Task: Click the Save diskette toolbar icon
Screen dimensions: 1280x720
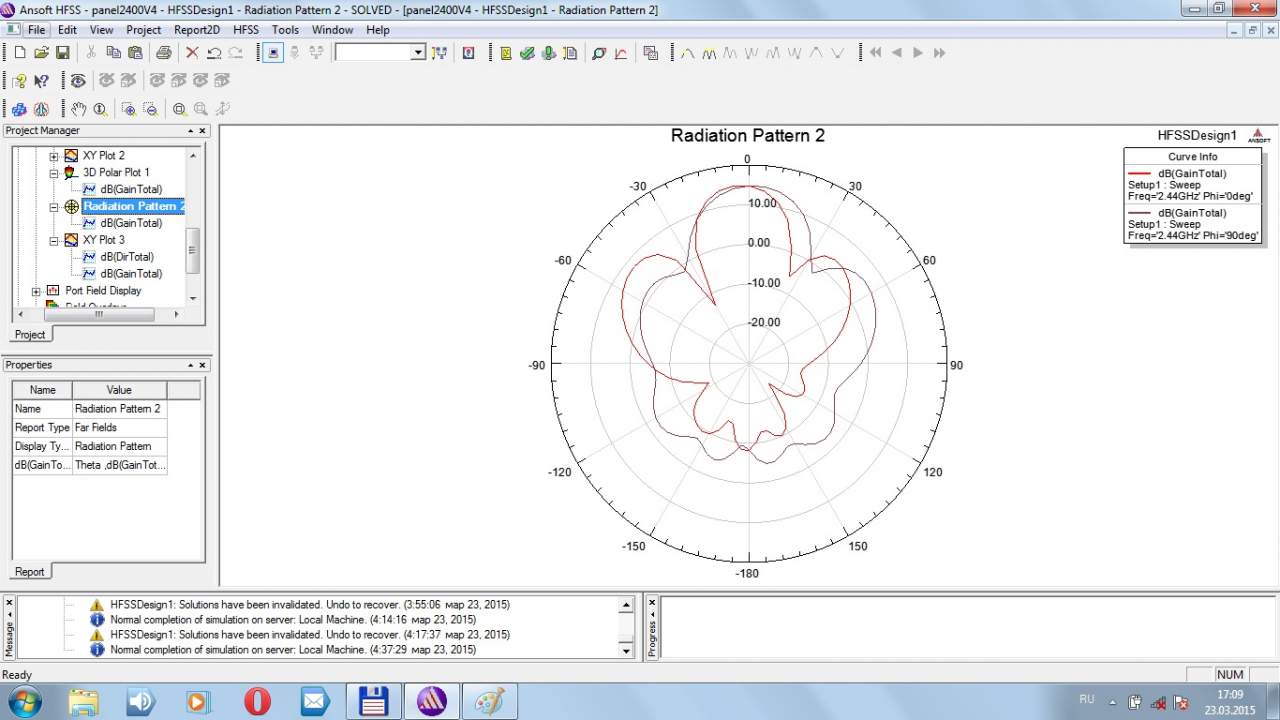Action: (62, 53)
